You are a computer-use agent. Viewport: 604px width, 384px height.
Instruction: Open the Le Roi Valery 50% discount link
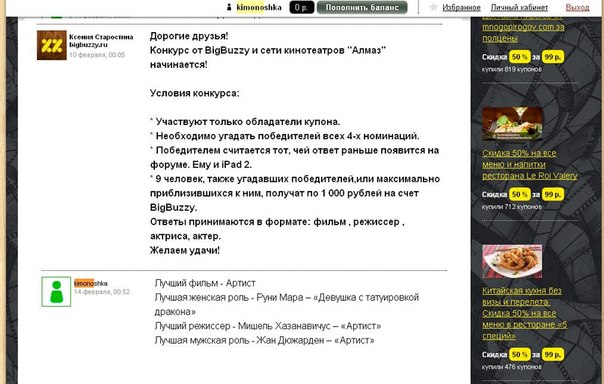pyautogui.click(x=530, y=164)
